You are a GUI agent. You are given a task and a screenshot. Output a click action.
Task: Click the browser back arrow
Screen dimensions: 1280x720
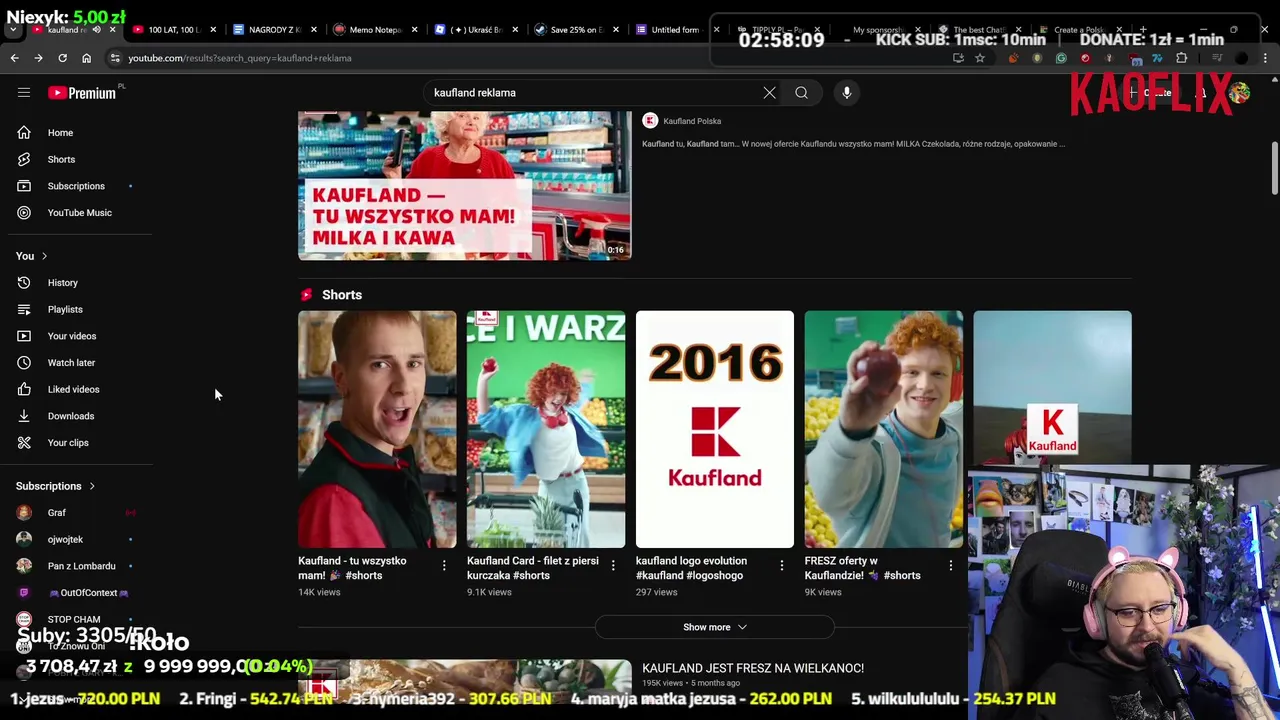pos(14,58)
